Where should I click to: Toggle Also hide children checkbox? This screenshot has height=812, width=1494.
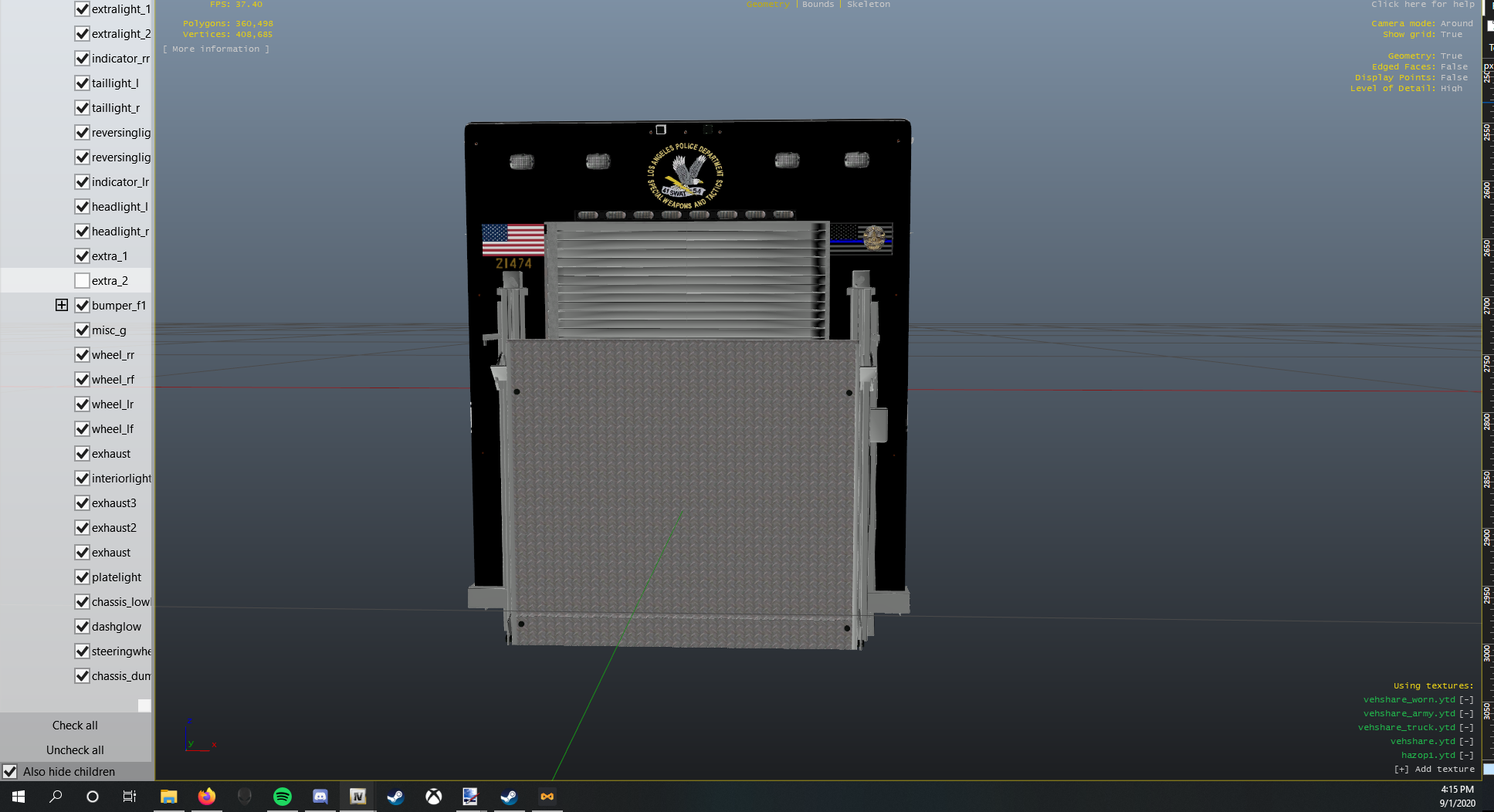click(10, 772)
